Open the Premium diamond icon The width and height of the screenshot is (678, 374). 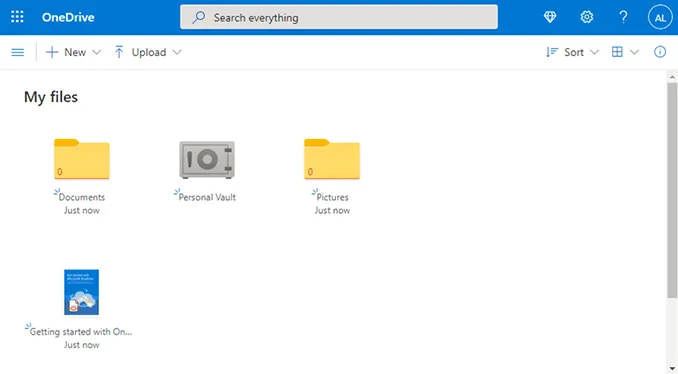click(550, 17)
